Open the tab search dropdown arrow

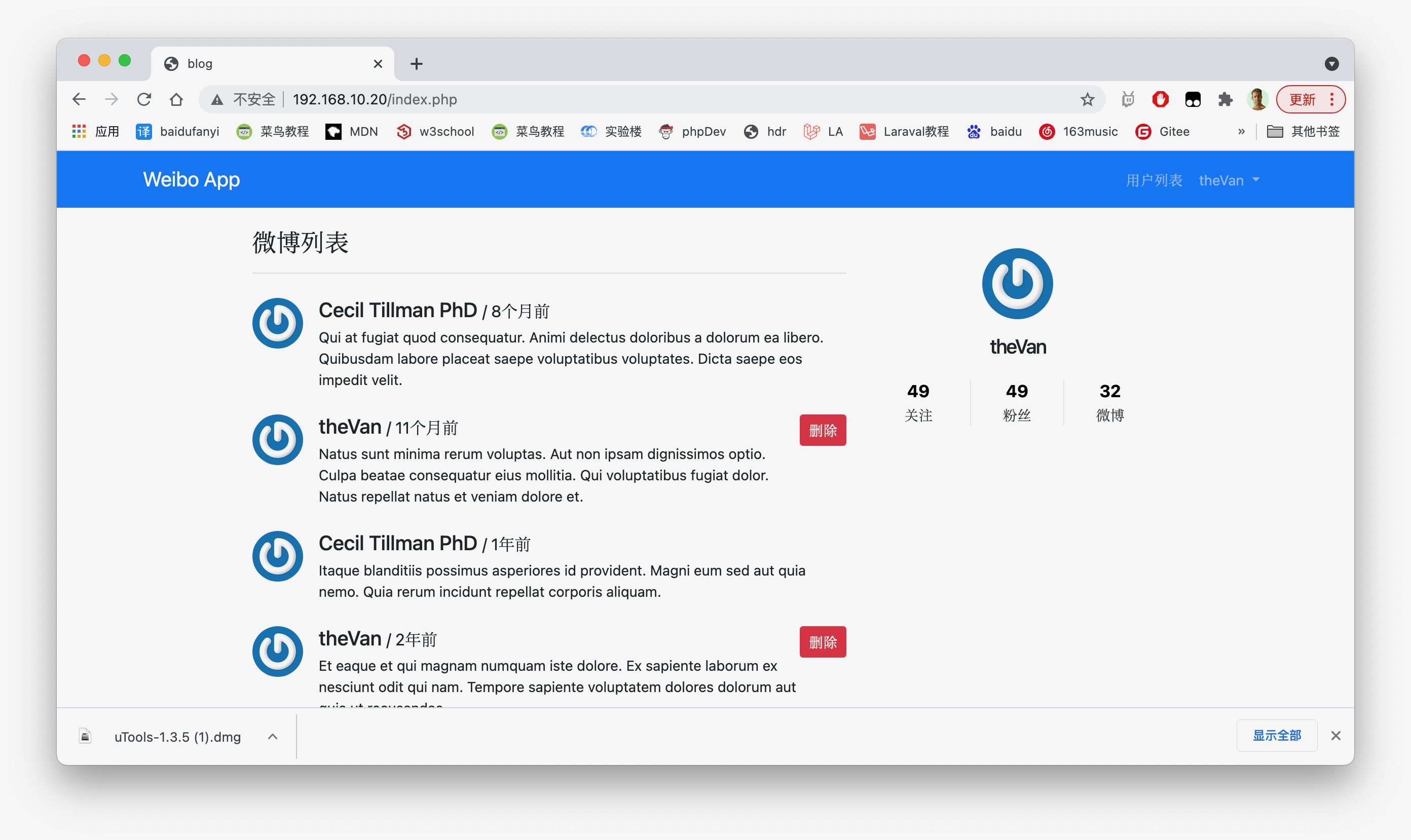[1332, 64]
